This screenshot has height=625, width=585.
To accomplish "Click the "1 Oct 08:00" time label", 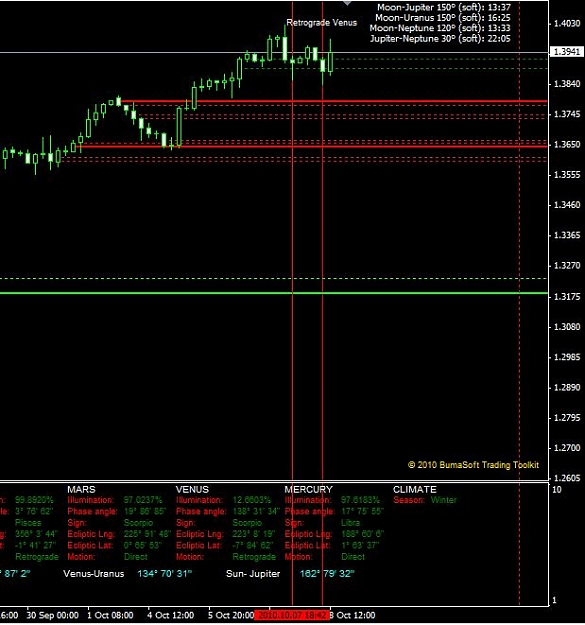I will 110,615.
